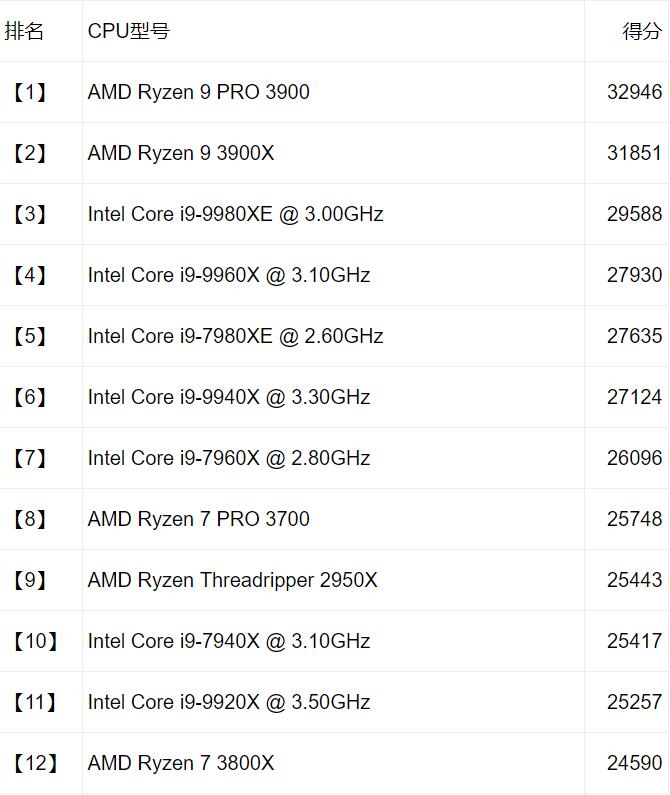Click AMD Ryzen 7 PRO 3700
The width and height of the screenshot is (670, 795).
198,519
